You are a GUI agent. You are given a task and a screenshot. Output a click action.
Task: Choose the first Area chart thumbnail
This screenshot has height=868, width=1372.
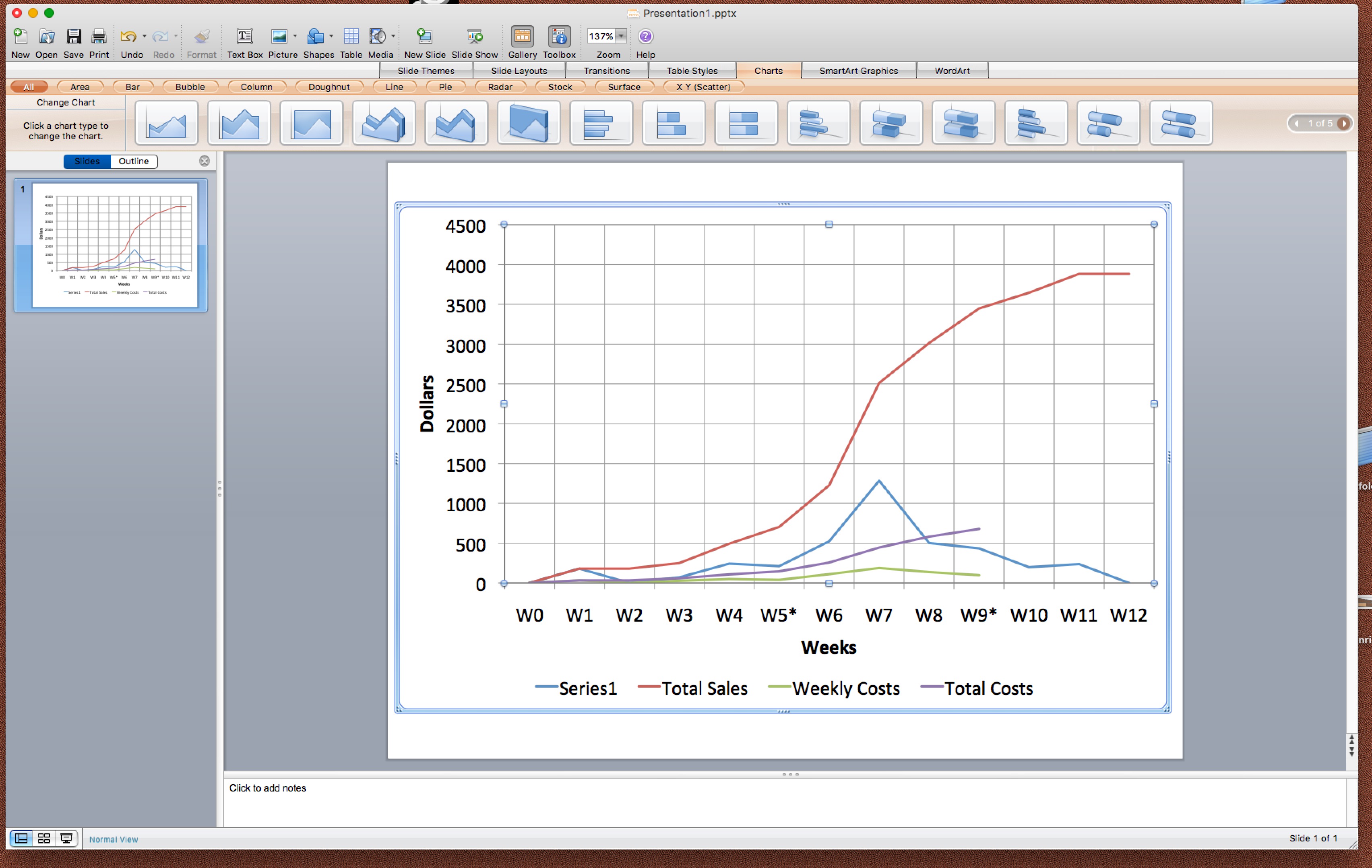tap(166, 123)
